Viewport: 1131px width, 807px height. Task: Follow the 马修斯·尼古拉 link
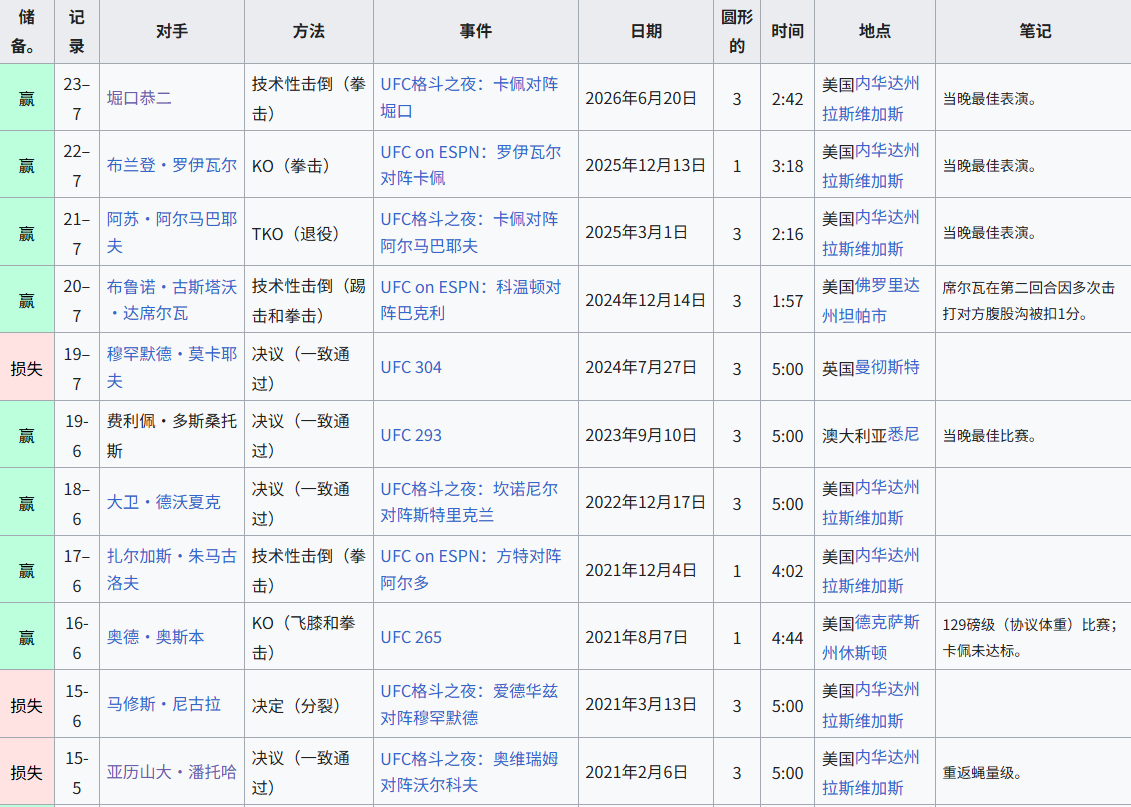(x=164, y=704)
